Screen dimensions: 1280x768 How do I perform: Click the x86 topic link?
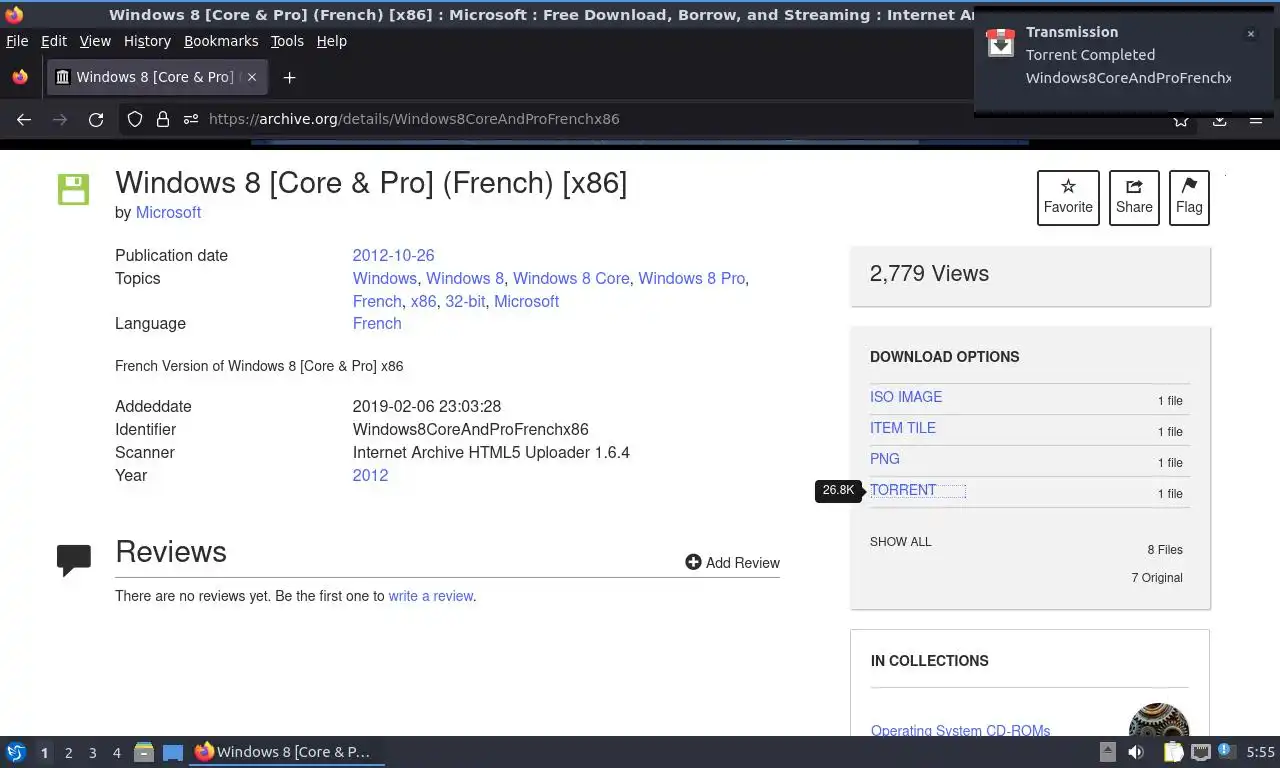(x=423, y=301)
